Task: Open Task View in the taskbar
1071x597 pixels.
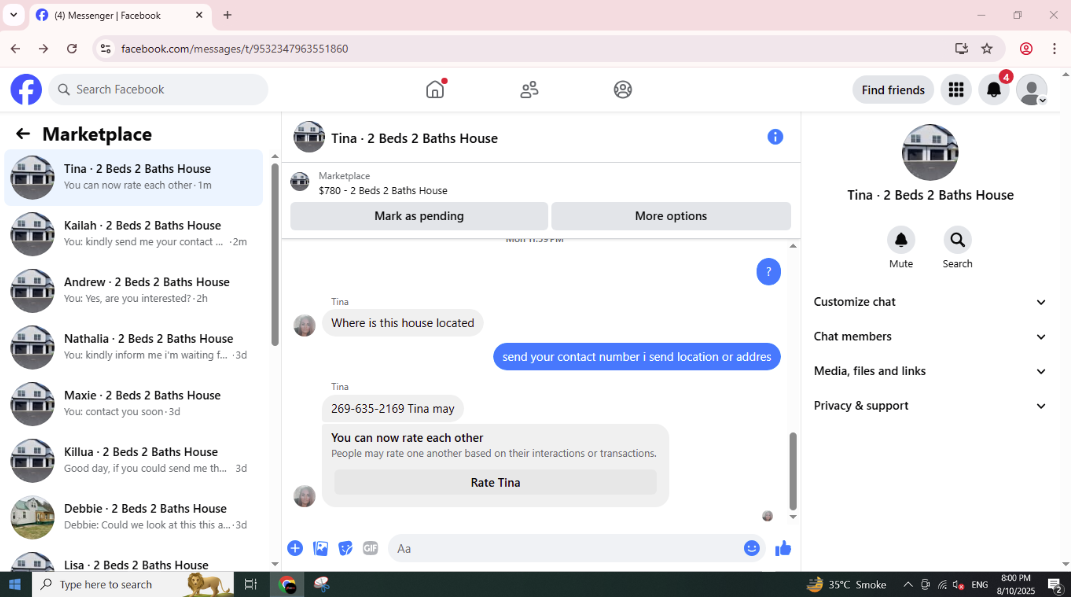Action: tap(251, 584)
